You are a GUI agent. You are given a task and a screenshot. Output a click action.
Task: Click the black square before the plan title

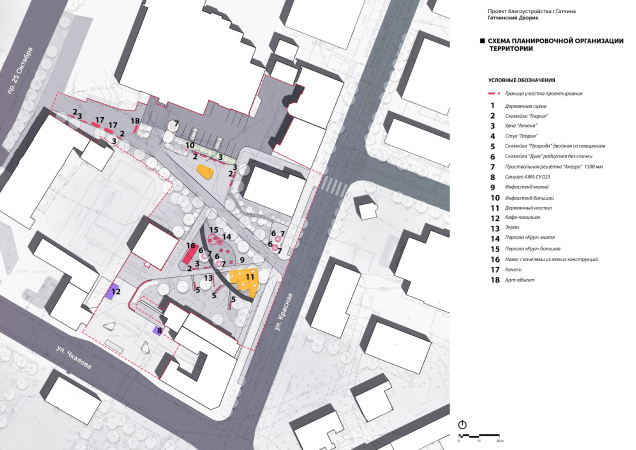[x=482, y=42]
